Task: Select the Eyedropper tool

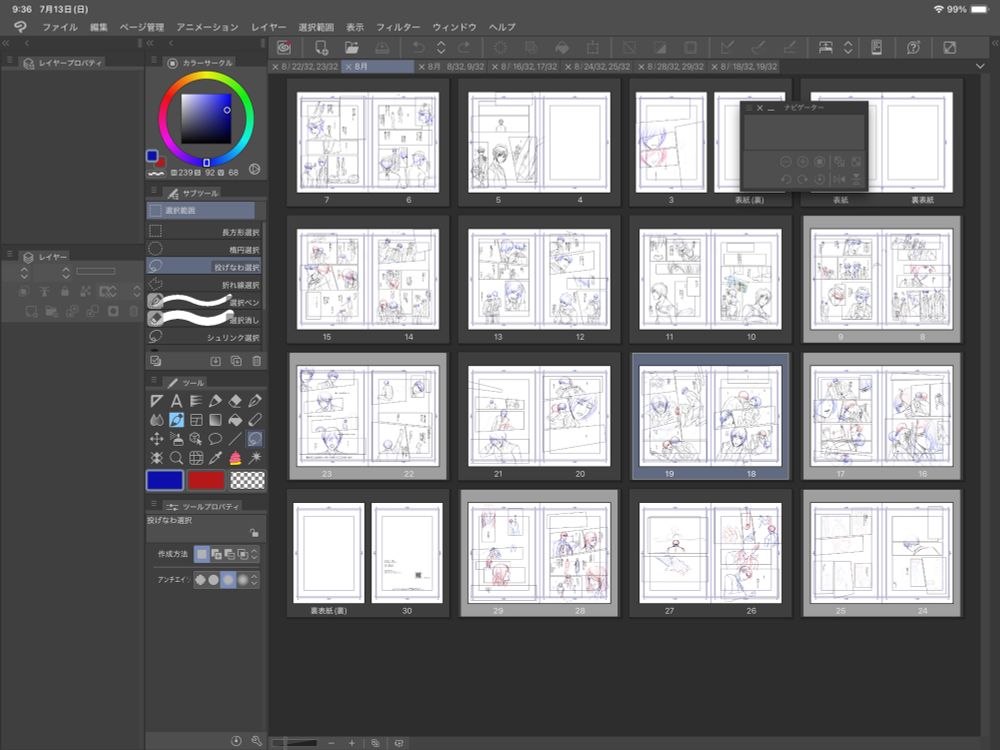Action: pos(216,458)
